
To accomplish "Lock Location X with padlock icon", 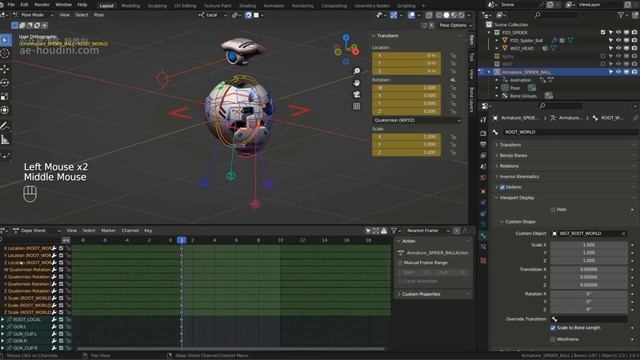I will pyautogui.click(x=453, y=56).
